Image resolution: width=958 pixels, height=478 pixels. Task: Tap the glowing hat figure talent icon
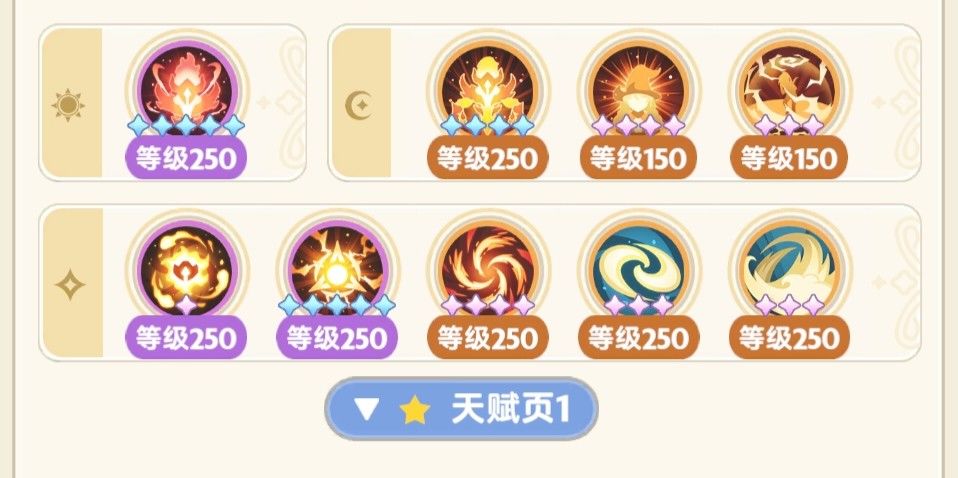639,90
